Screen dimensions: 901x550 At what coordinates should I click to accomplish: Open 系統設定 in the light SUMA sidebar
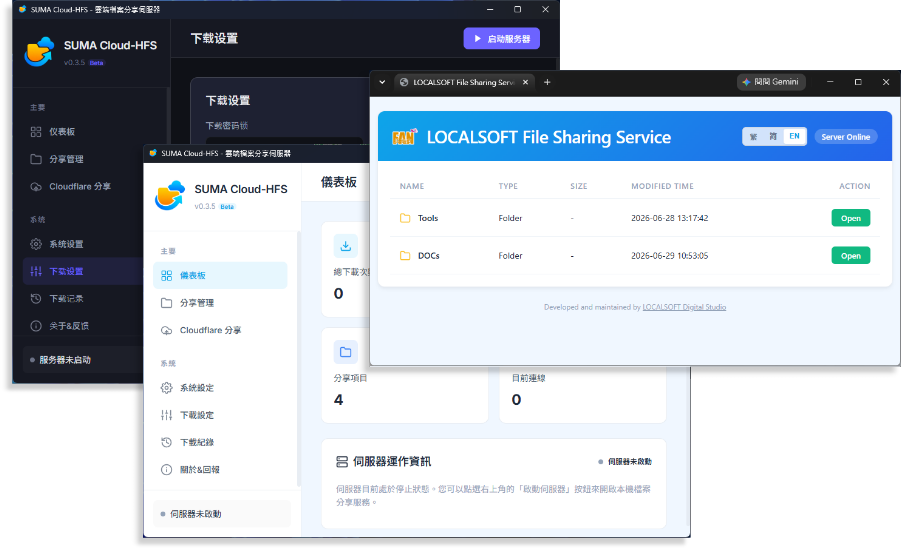click(x=220, y=388)
